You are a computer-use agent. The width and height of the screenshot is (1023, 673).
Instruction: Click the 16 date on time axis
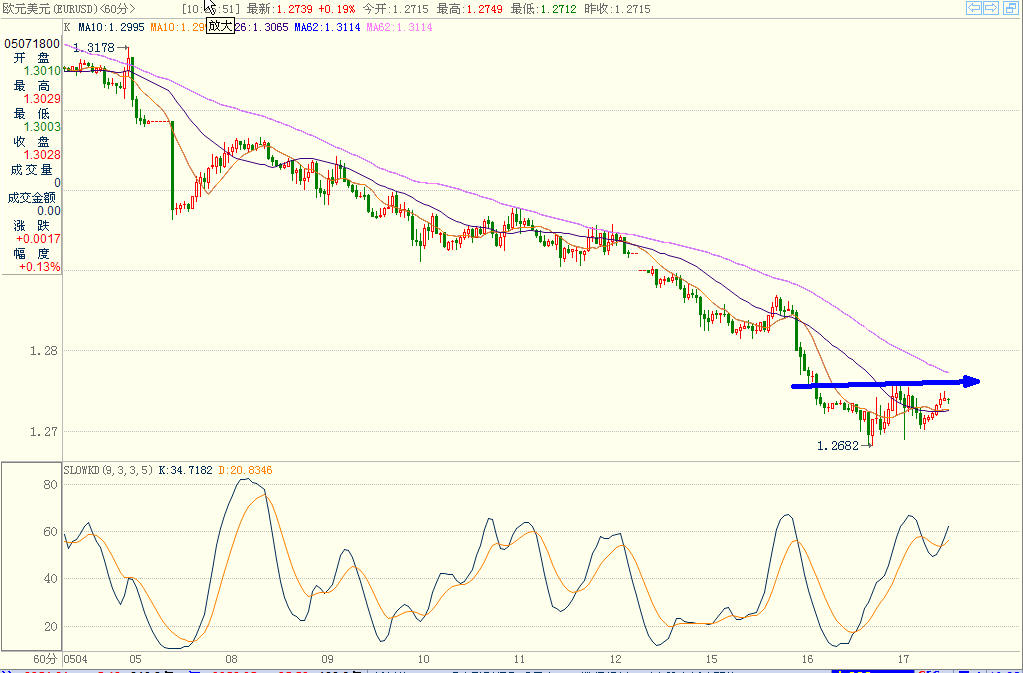click(808, 659)
